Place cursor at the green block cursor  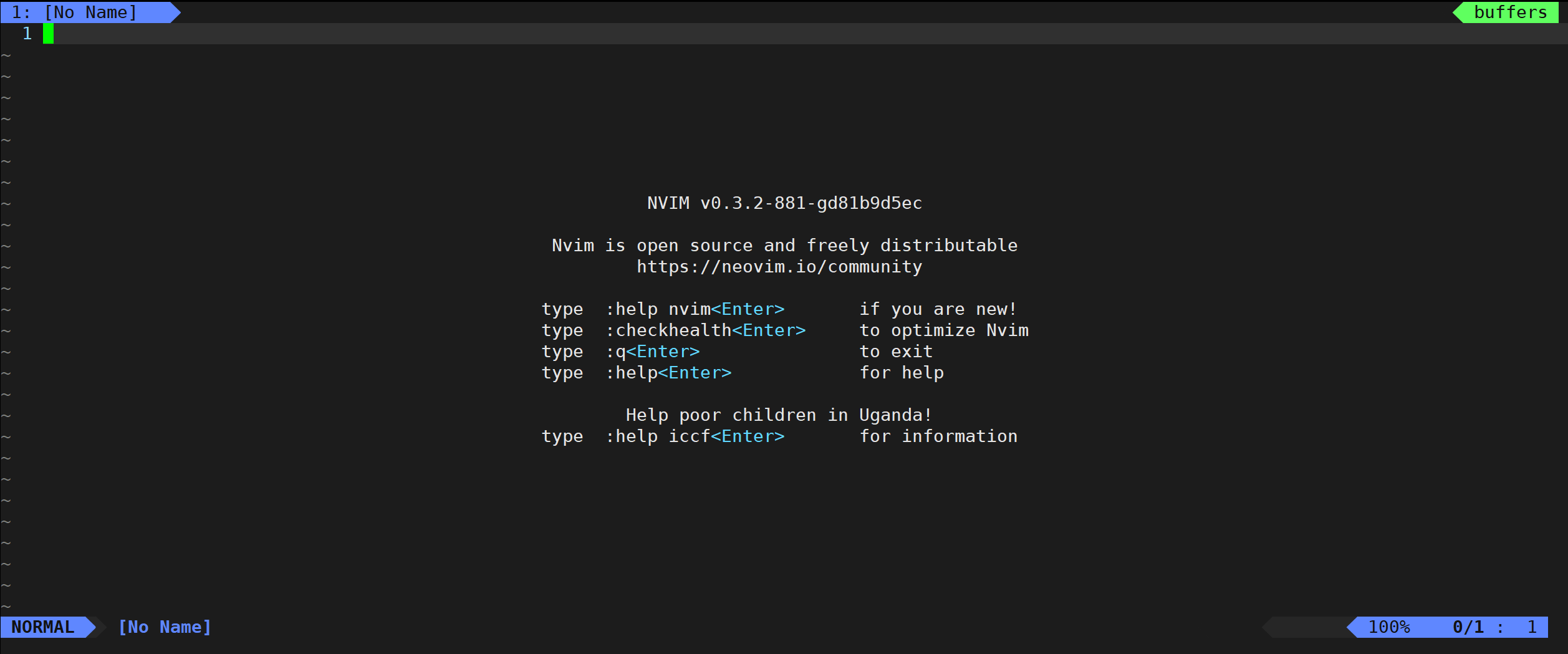tap(48, 34)
